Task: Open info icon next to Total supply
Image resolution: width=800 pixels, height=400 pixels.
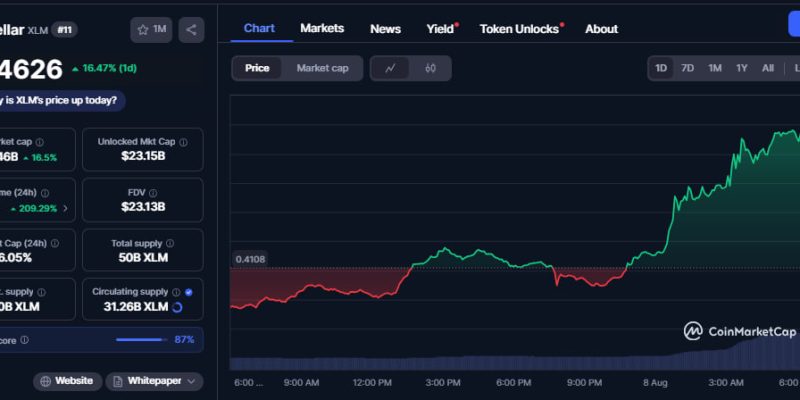Action: point(170,244)
